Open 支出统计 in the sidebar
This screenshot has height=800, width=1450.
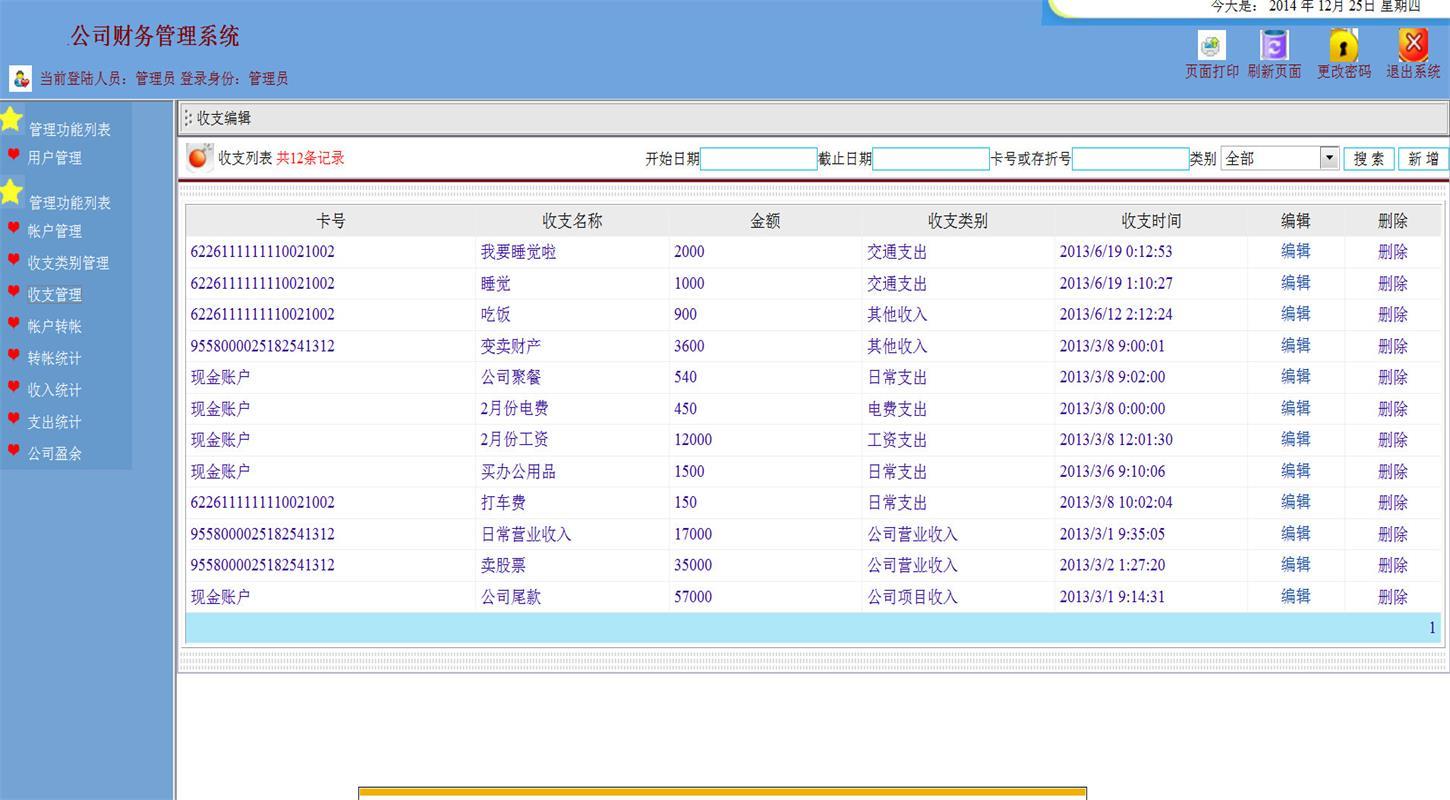(55, 422)
